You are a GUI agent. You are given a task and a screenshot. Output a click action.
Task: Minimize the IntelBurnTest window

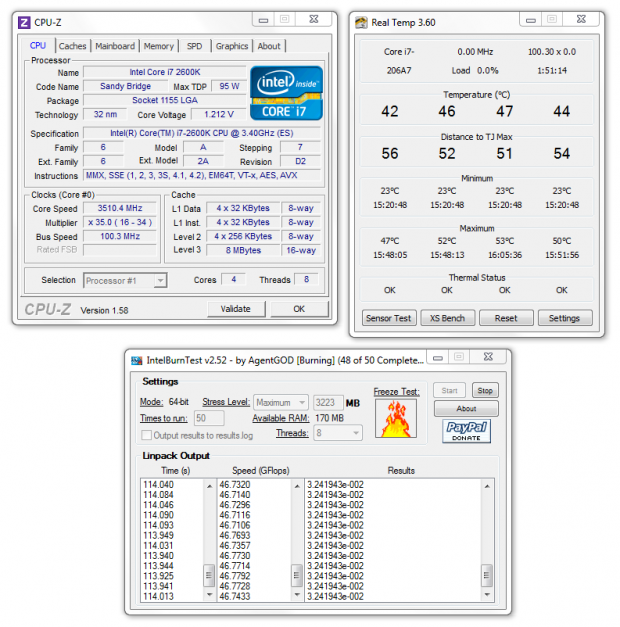(x=438, y=357)
